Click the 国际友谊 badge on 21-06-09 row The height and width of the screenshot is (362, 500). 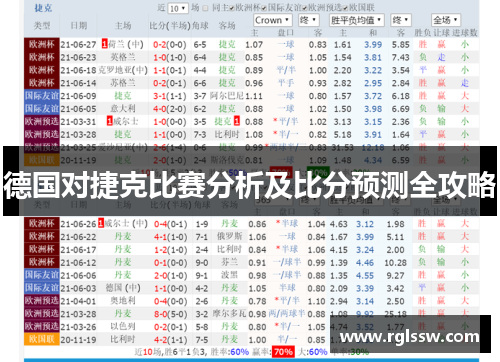tap(42, 96)
